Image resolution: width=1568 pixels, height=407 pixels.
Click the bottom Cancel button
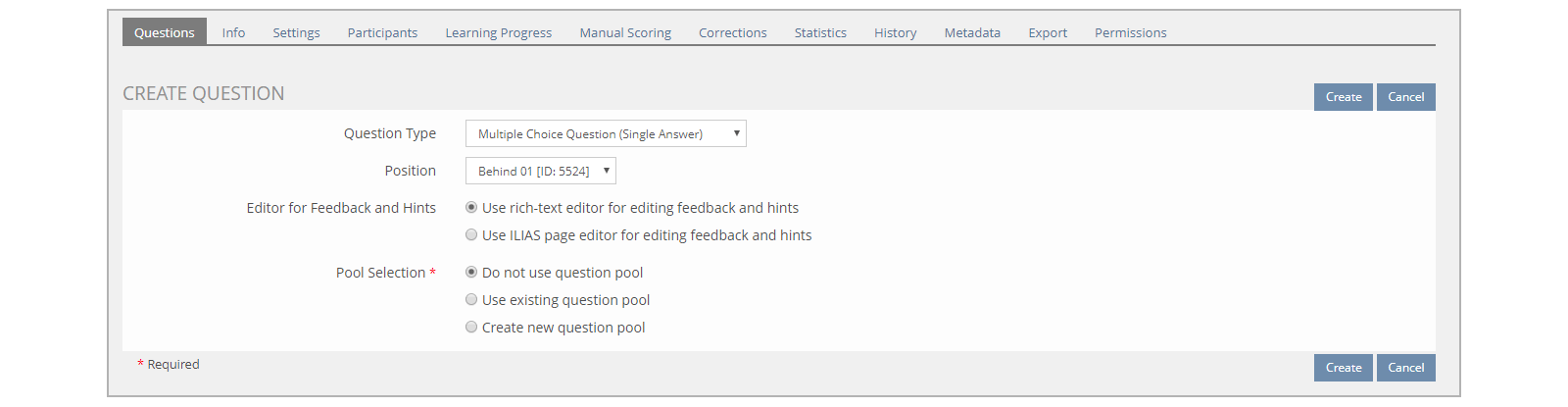coord(1406,368)
